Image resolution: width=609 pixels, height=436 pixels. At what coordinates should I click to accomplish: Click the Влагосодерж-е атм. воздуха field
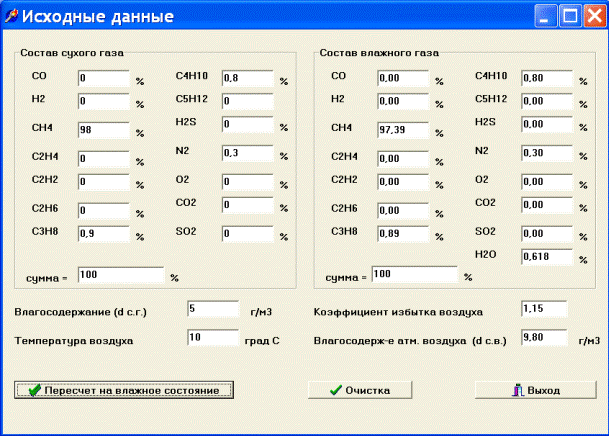(544, 339)
